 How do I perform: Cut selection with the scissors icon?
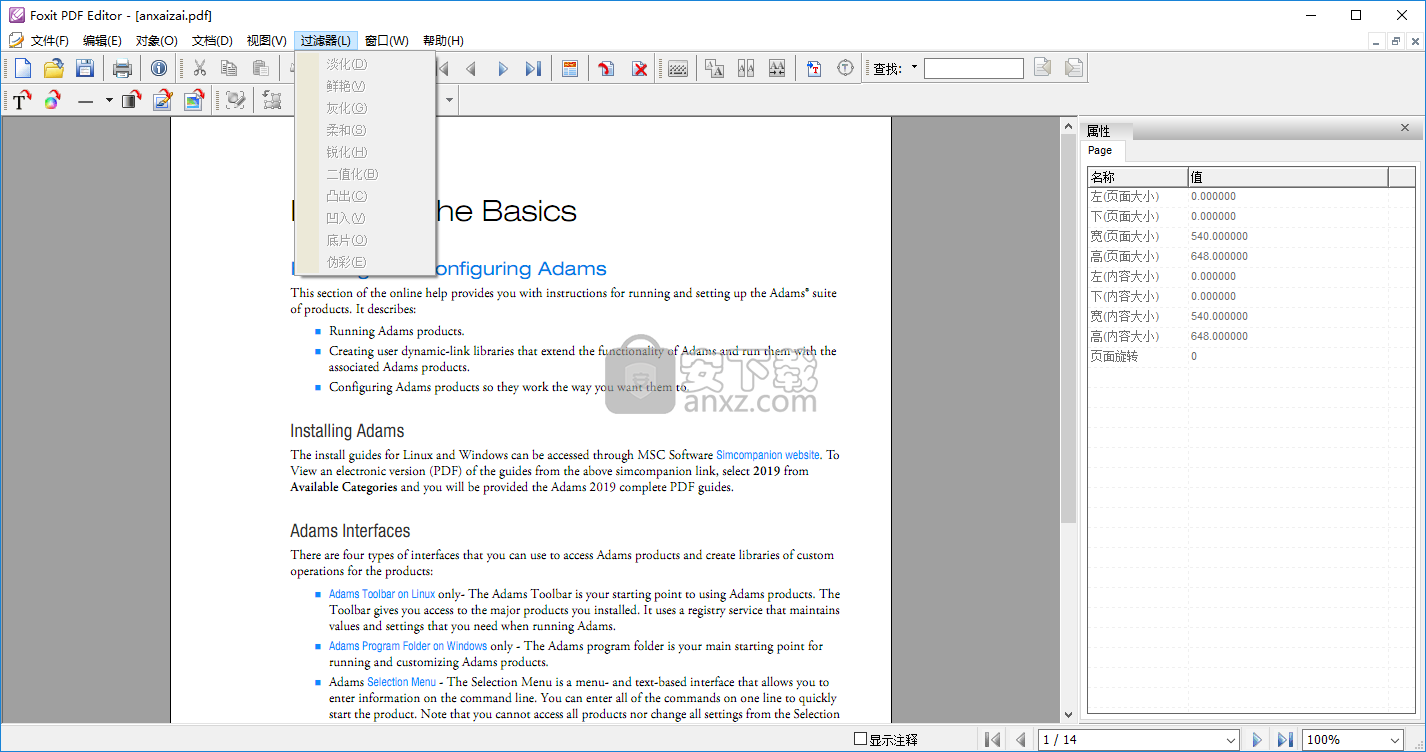click(199, 68)
